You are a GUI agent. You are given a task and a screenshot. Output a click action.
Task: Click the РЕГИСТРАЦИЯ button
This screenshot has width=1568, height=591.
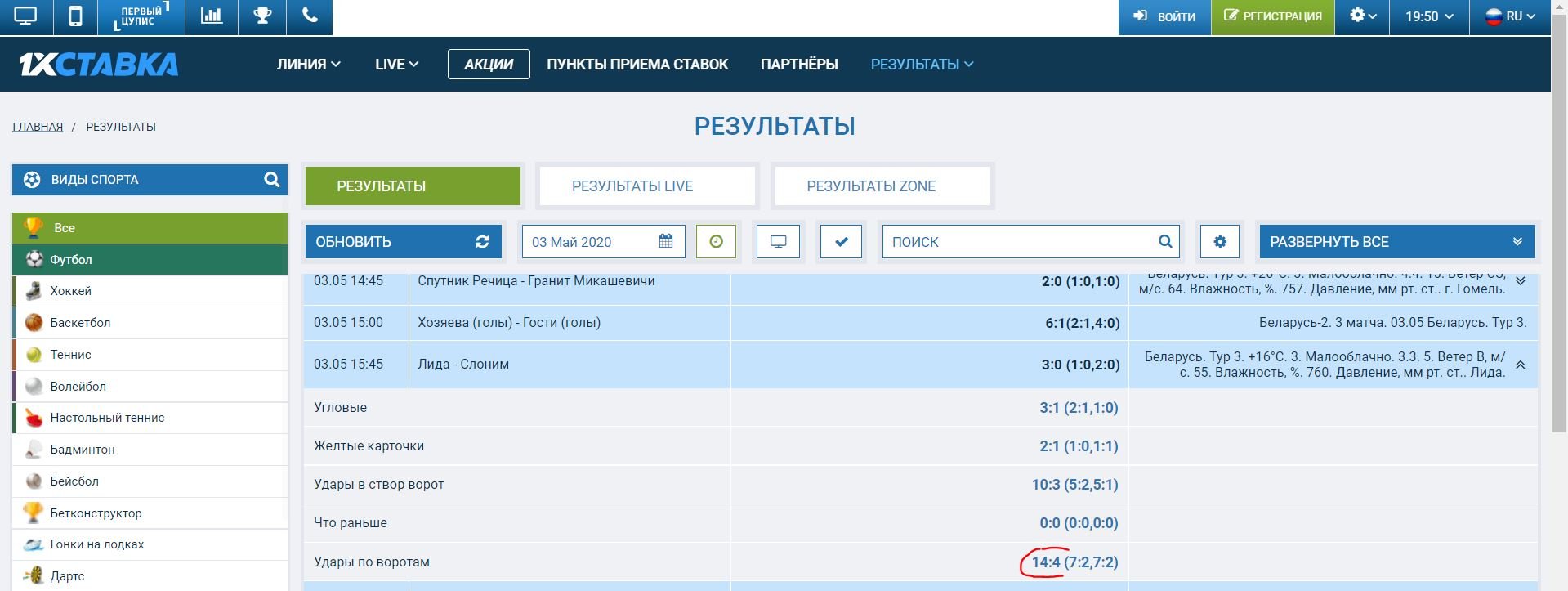[x=1272, y=16]
